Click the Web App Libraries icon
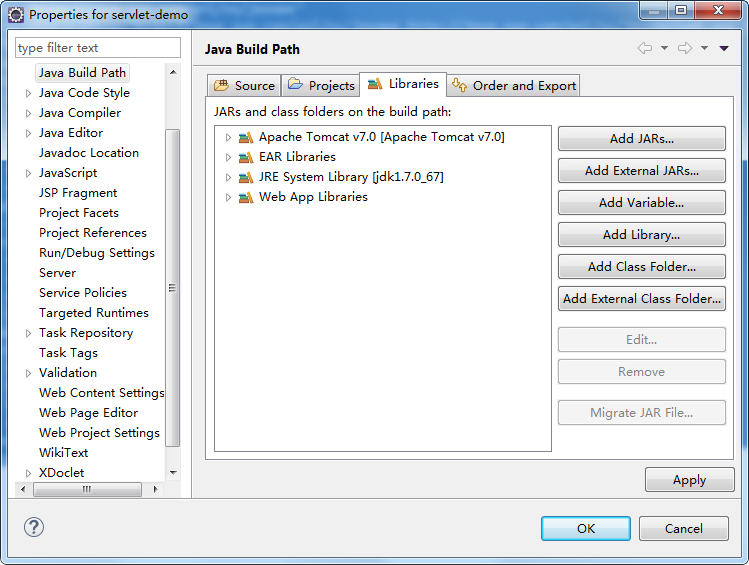749x565 pixels. pos(246,197)
